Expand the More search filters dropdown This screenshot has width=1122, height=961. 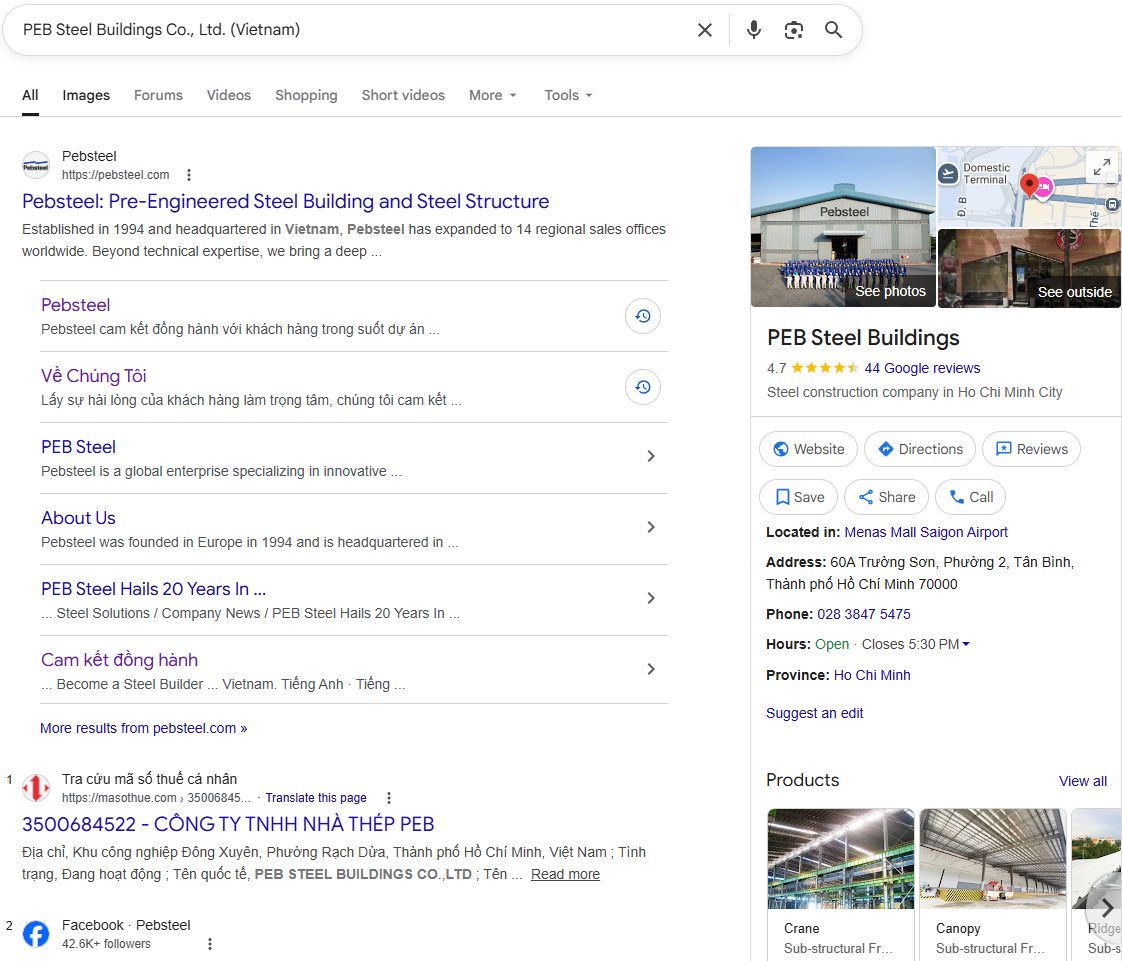point(493,95)
